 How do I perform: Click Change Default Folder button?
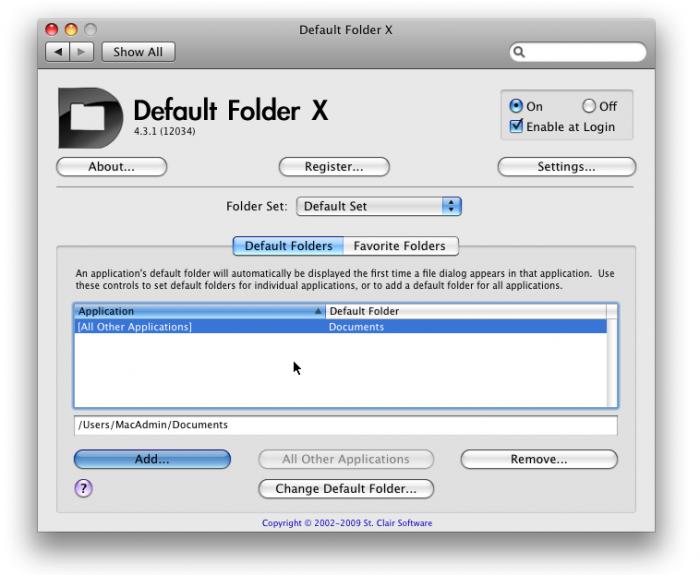[346, 489]
